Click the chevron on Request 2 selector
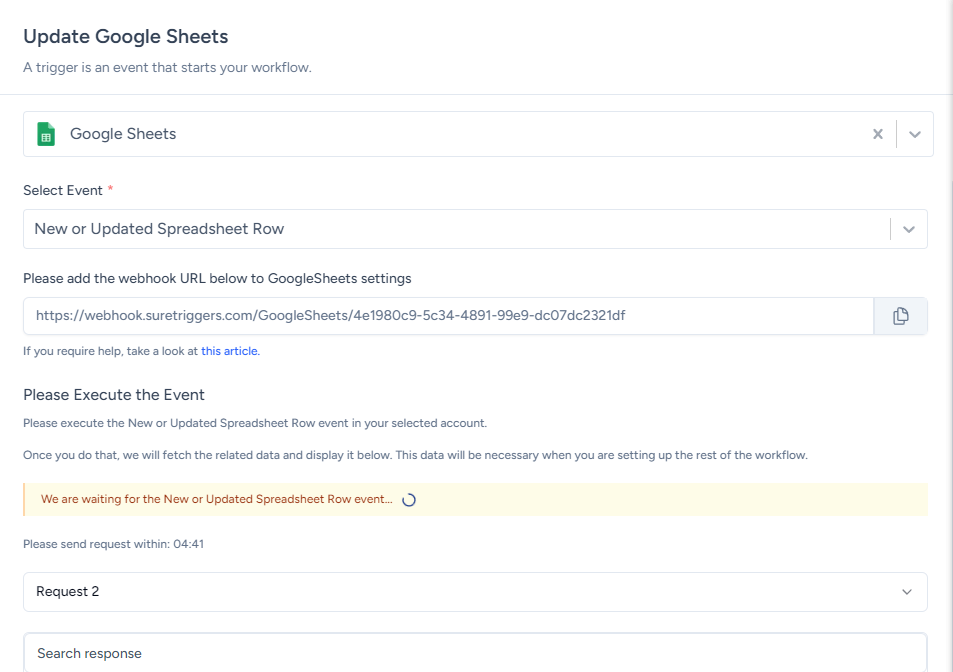The image size is (953, 672). coord(906,592)
